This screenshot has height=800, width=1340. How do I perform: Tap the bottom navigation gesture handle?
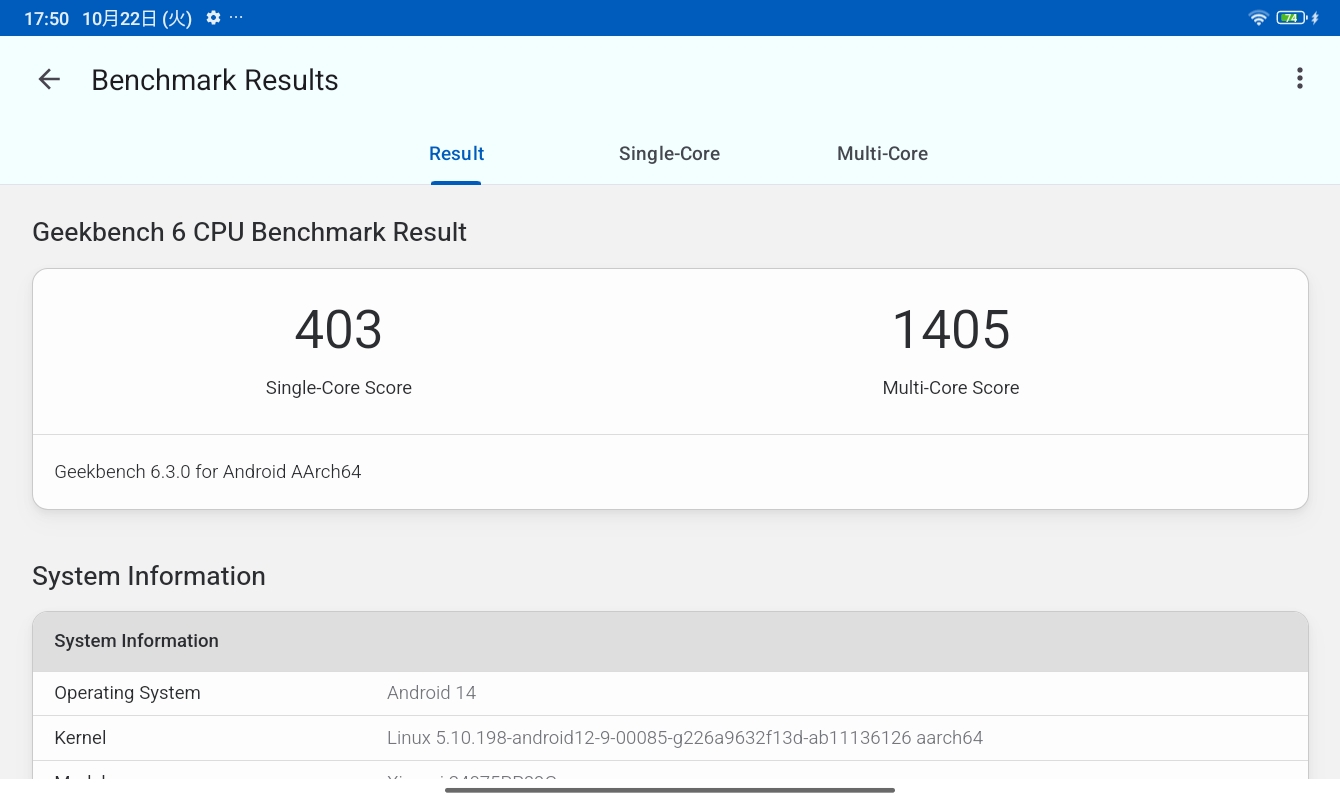[x=670, y=790]
